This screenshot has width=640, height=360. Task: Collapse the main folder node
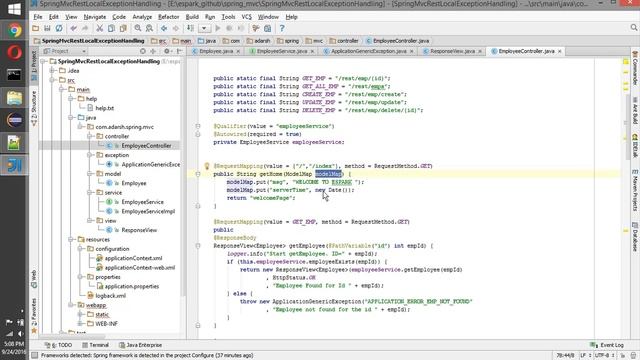coord(62,89)
